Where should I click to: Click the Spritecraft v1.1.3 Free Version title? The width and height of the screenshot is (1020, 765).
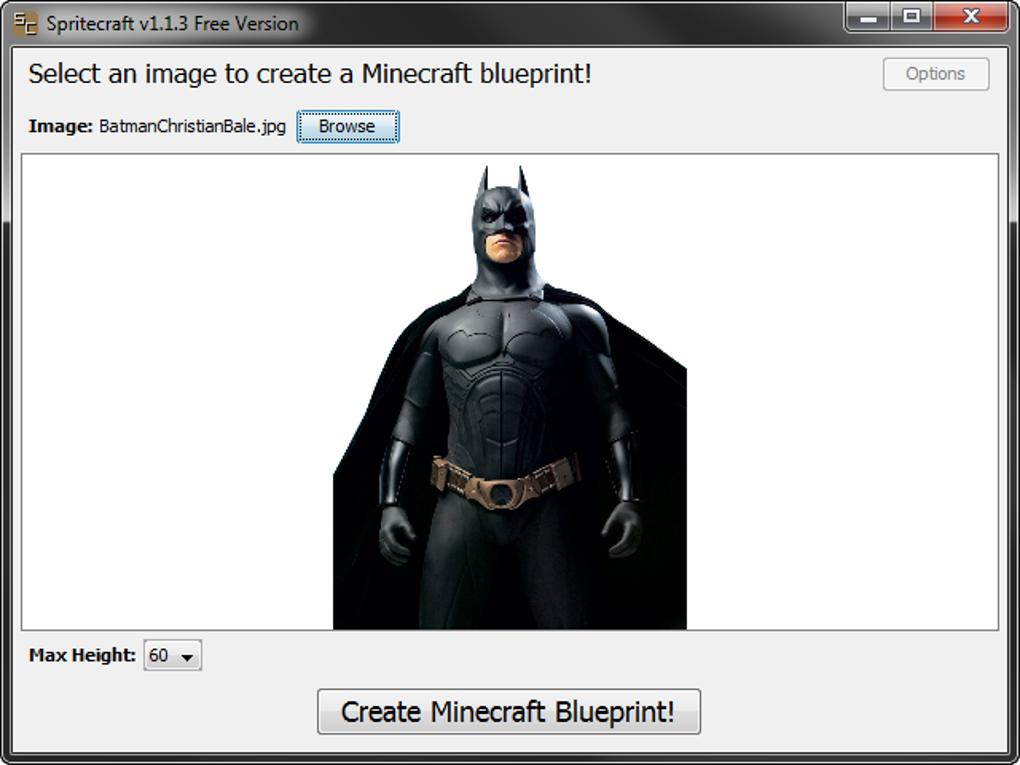tap(172, 24)
